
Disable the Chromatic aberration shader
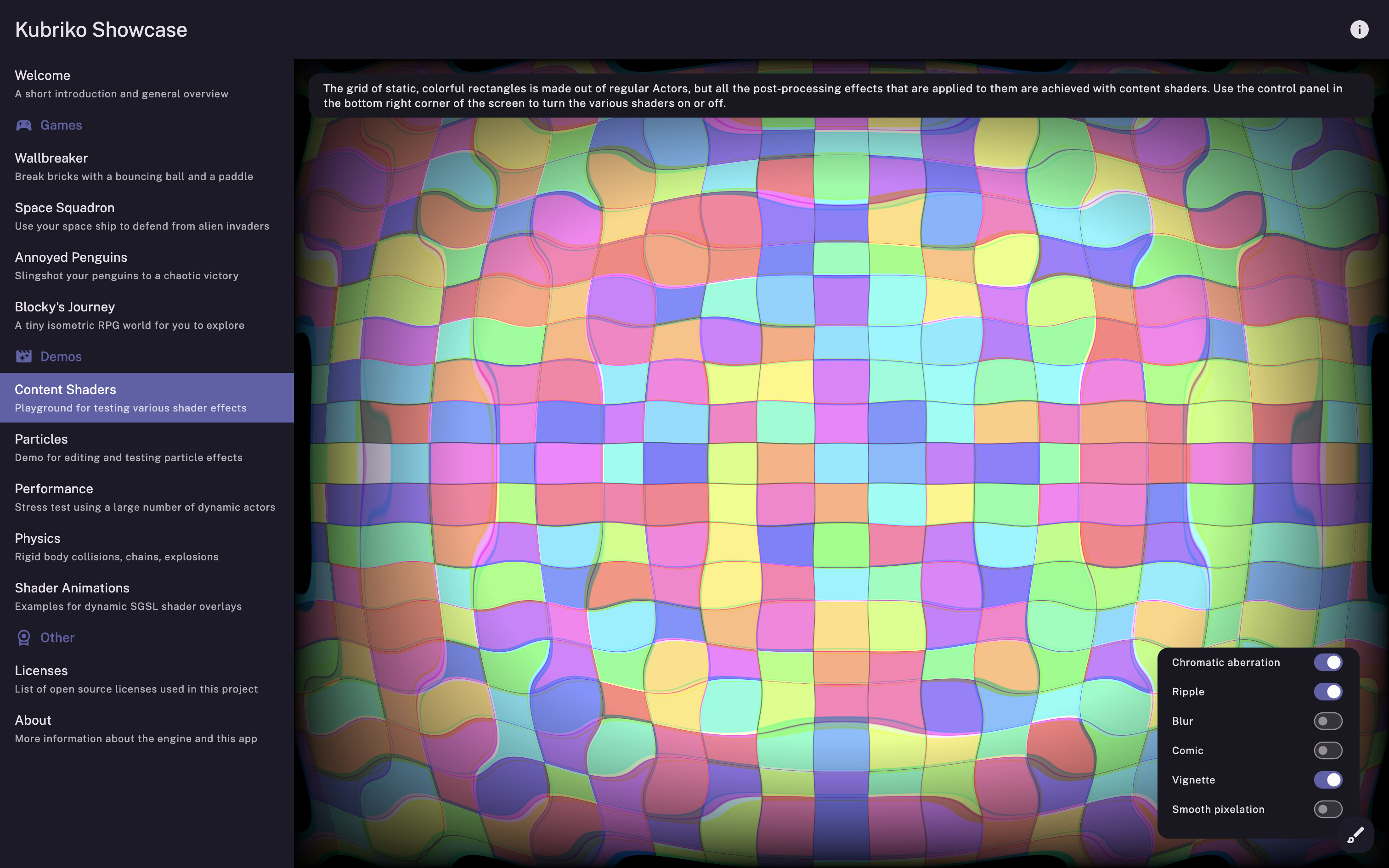[x=1329, y=662]
